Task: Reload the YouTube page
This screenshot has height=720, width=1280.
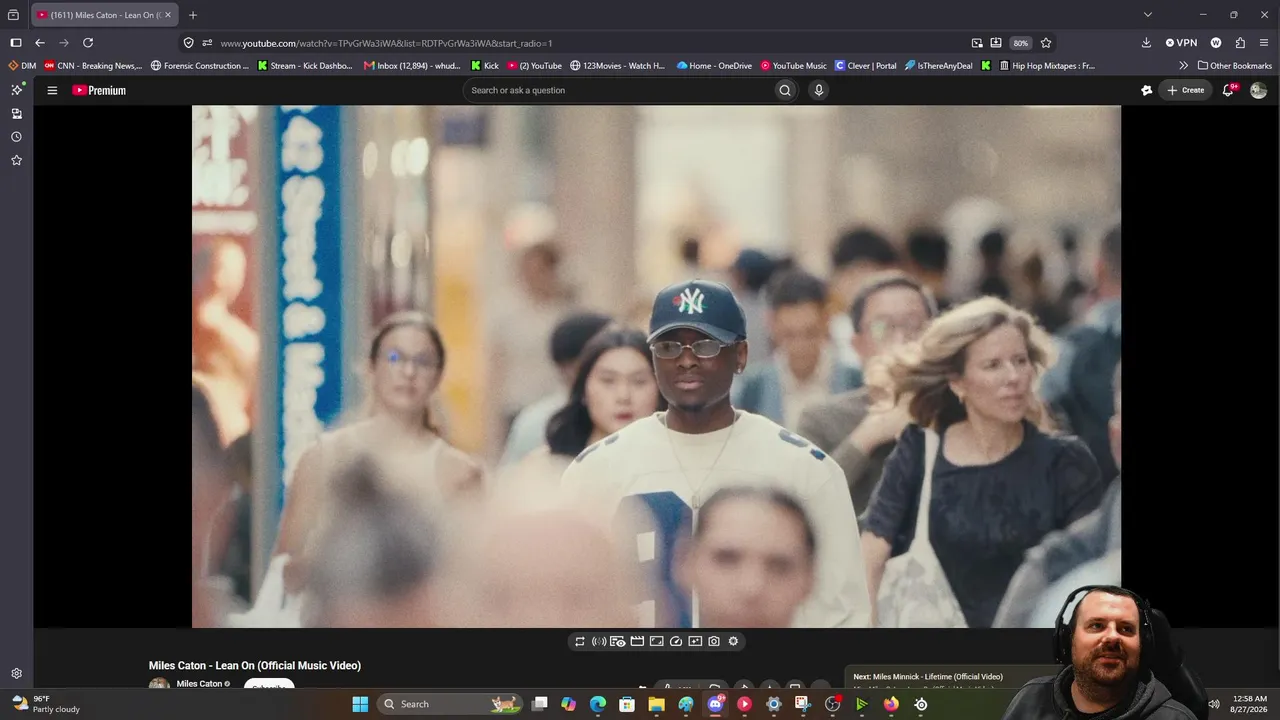Action: (88, 43)
